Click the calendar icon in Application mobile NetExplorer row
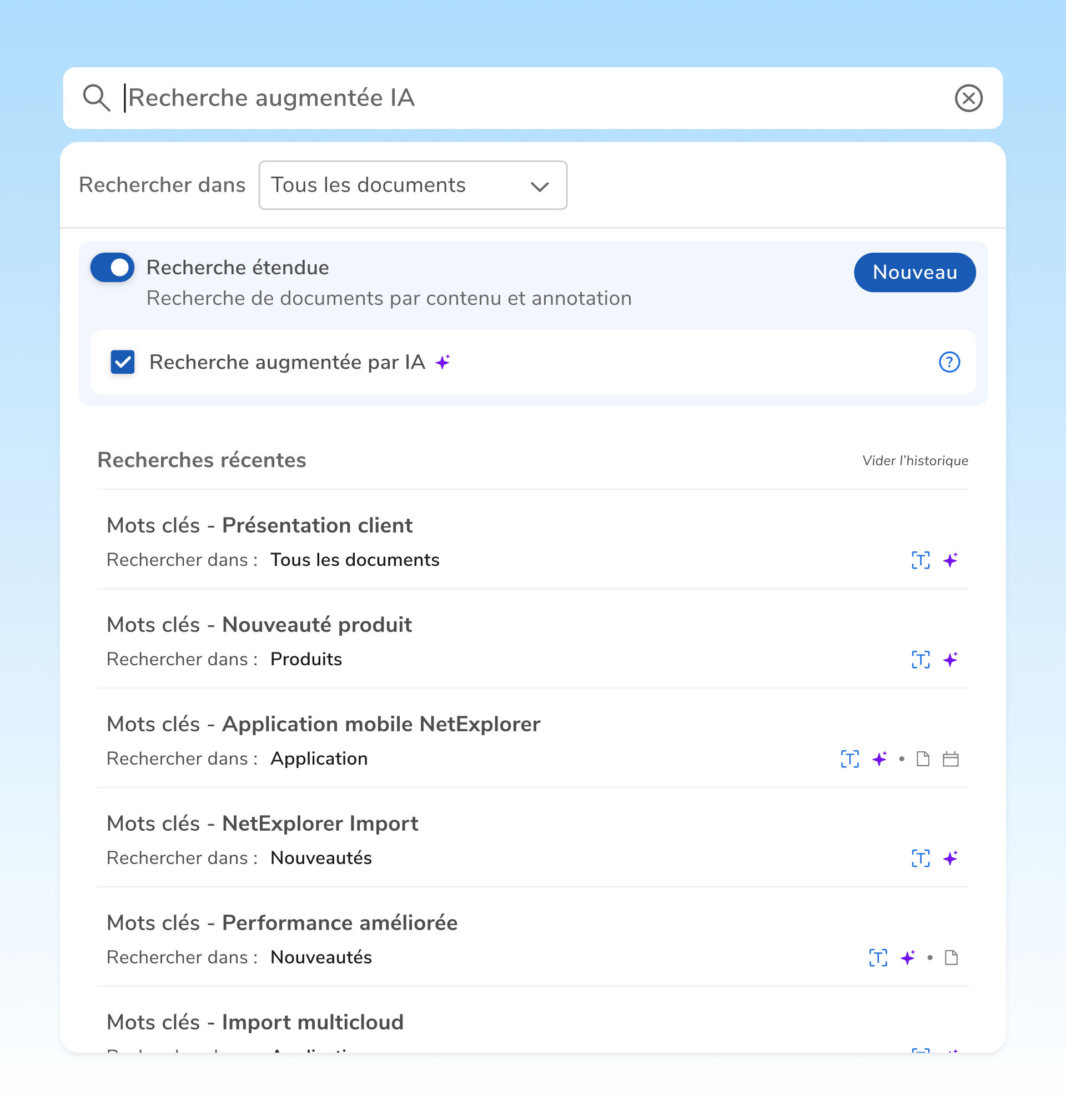1066x1120 pixels. click(951, 759)
